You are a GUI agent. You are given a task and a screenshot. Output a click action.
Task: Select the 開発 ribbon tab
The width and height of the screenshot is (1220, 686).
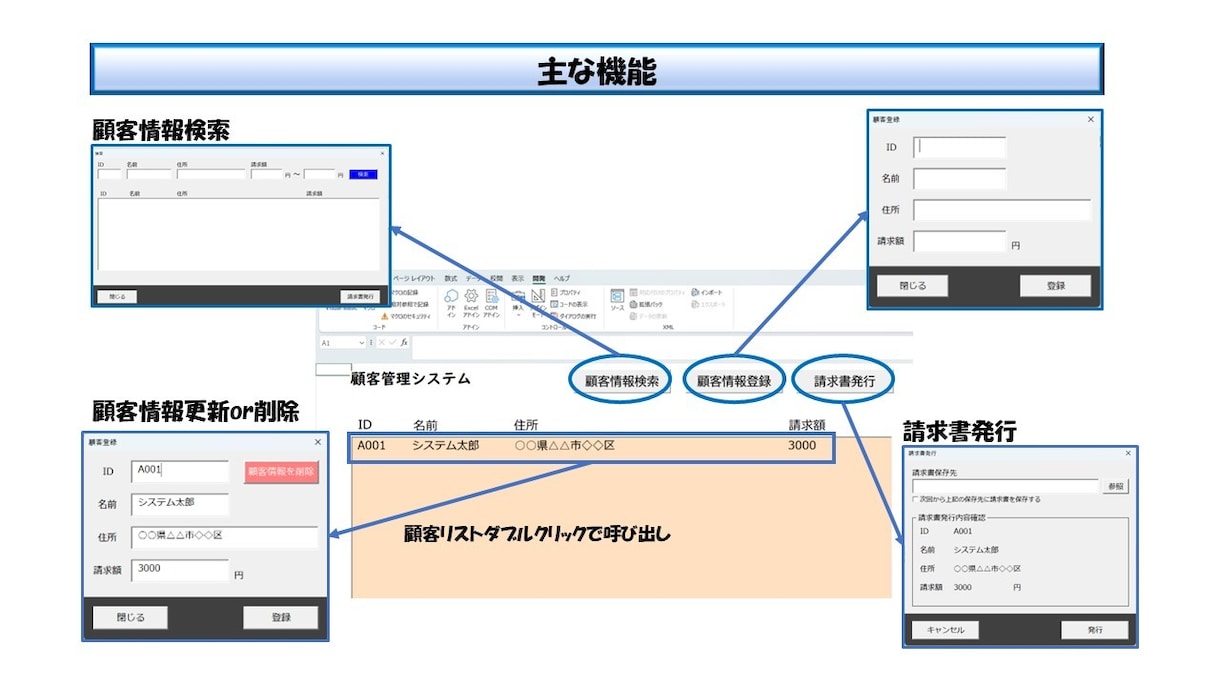(538, 278)
